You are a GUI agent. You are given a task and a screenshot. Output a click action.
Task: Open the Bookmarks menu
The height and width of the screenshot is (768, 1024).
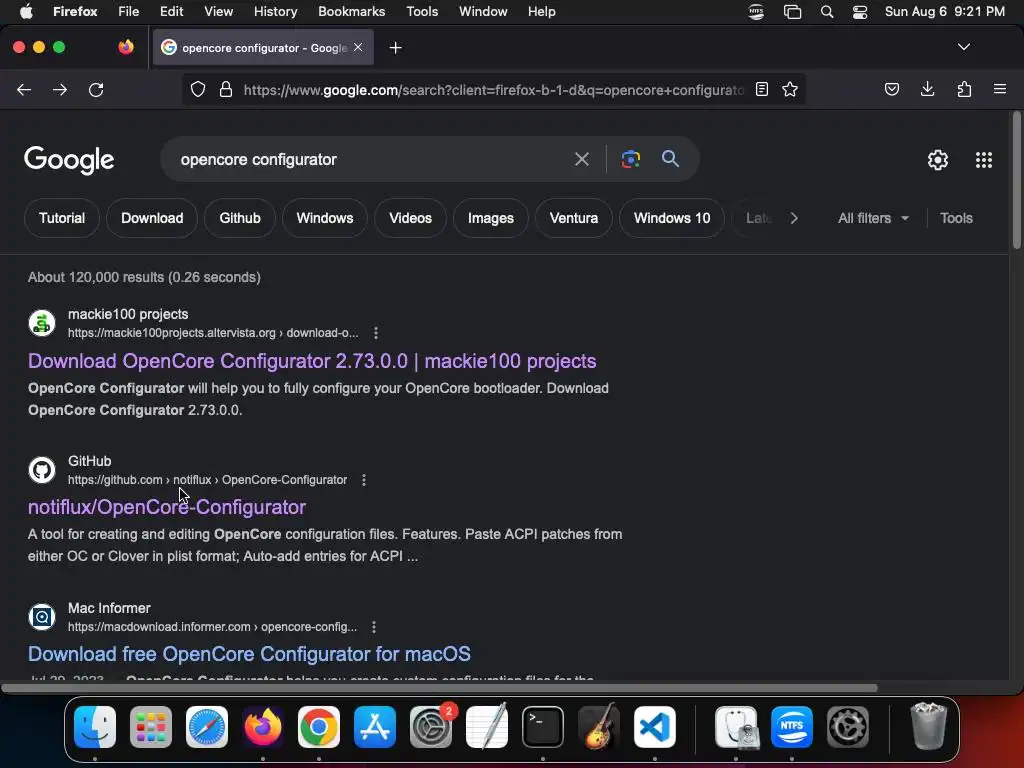point(351,12)
